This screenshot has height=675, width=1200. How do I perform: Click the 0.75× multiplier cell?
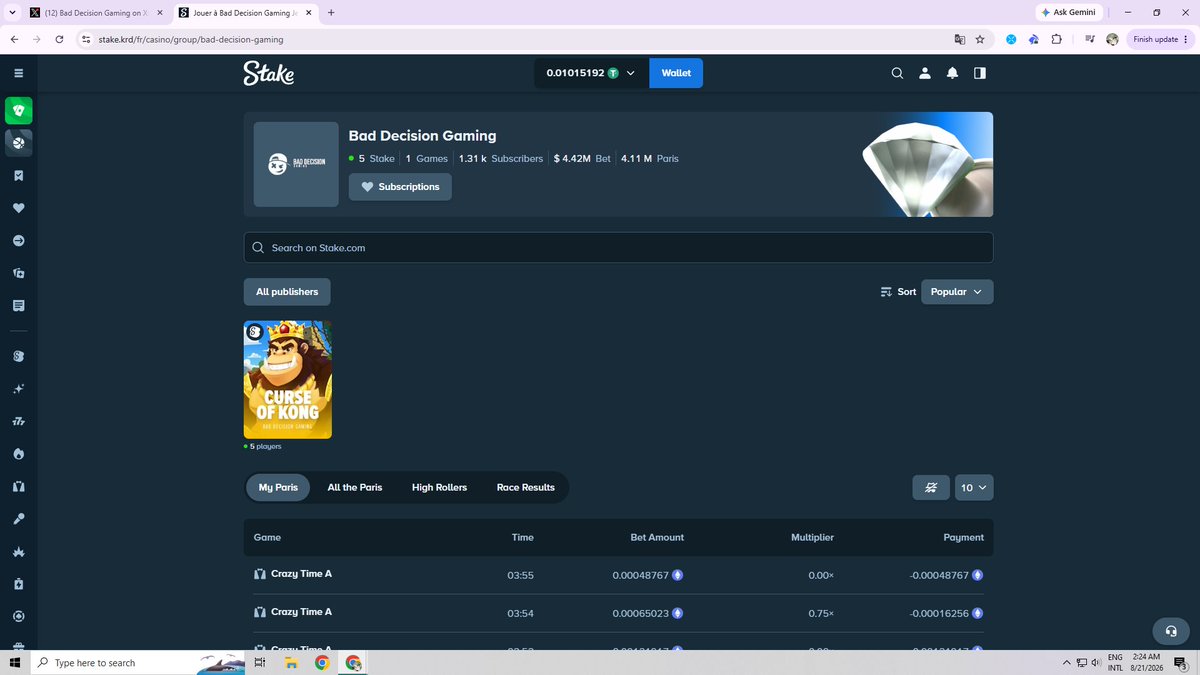pyautogui.click(x=821, y=613)
